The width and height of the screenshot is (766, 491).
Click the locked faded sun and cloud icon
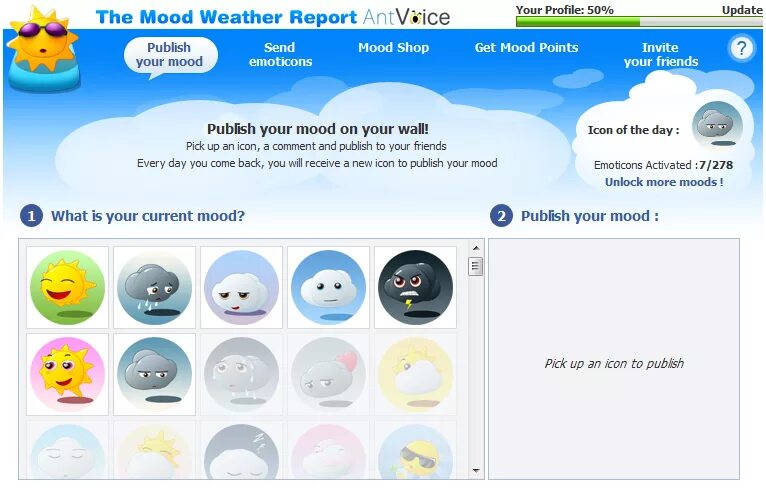pyautogui.click(x=154, y=450)
